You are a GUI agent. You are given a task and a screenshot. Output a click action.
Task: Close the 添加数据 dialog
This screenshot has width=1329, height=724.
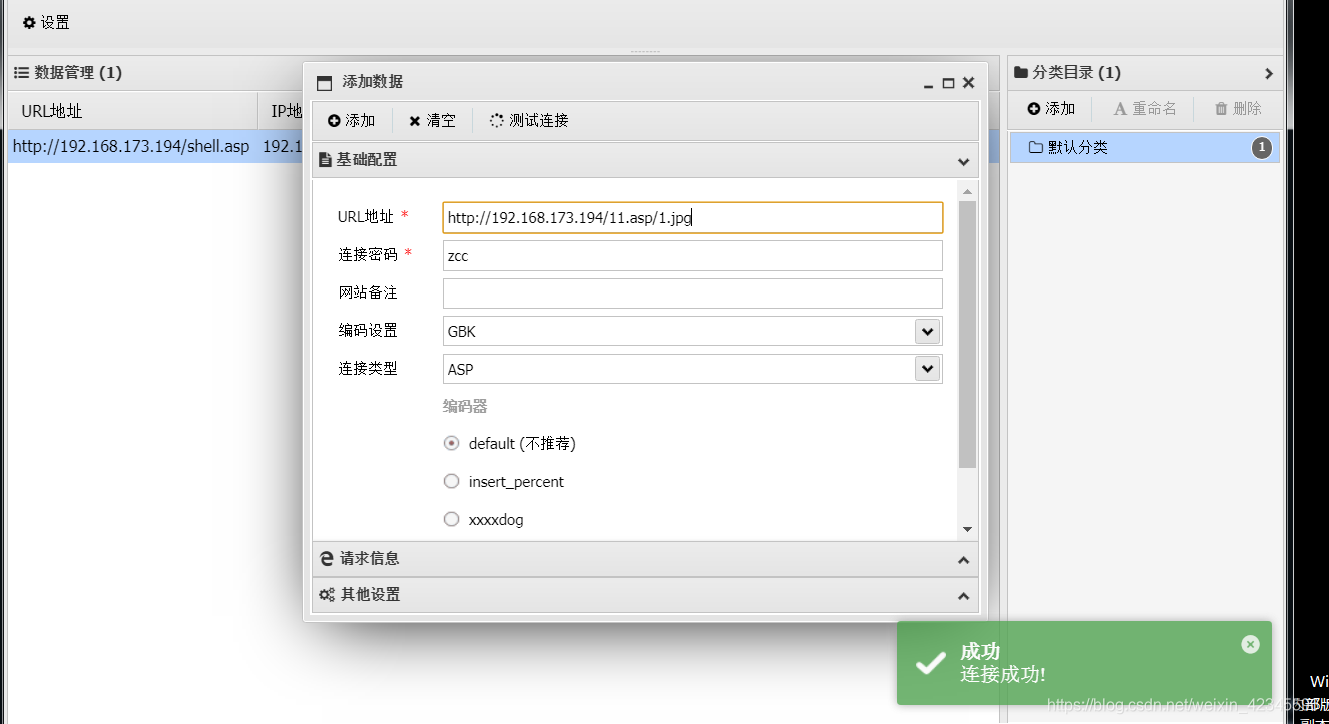968,83
